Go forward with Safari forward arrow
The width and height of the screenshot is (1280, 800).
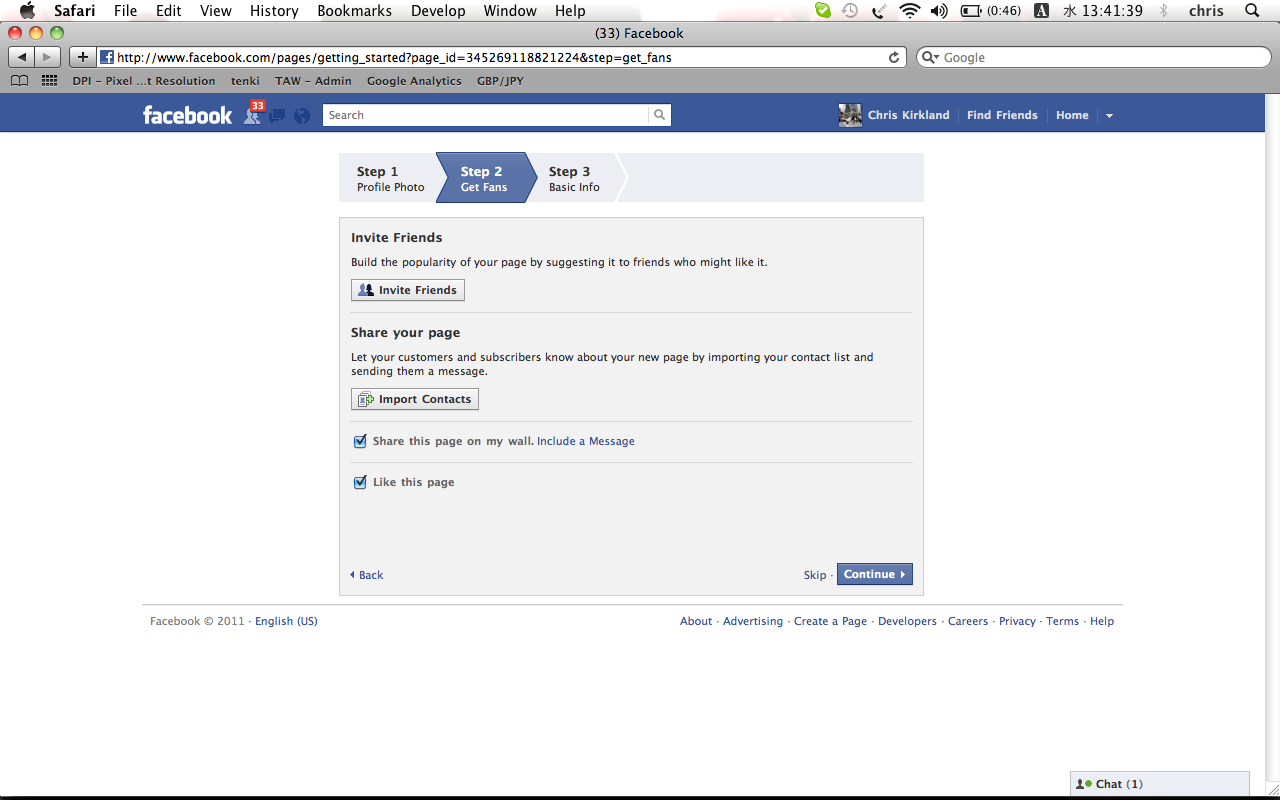pos(47,57)
